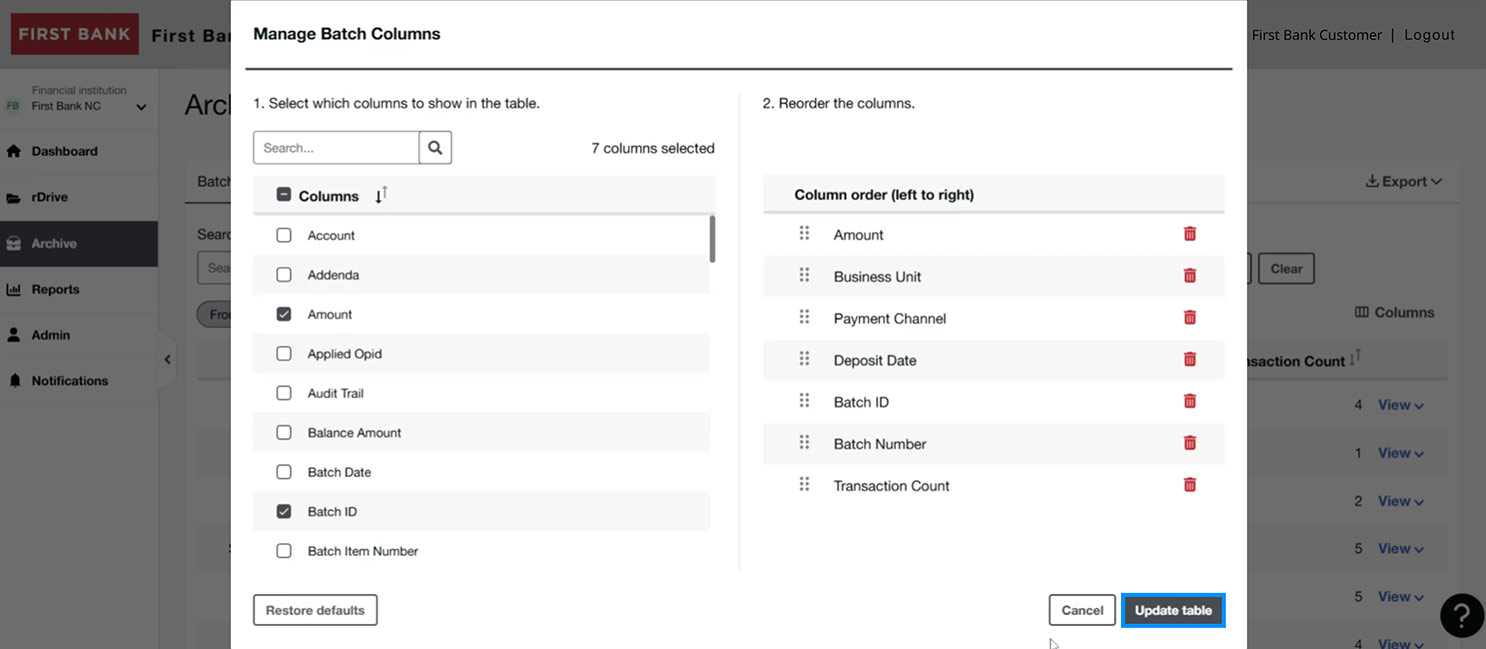Remove Transaction Count via its trash icon
The image size is (1486, 649).
pos(1190,484)
